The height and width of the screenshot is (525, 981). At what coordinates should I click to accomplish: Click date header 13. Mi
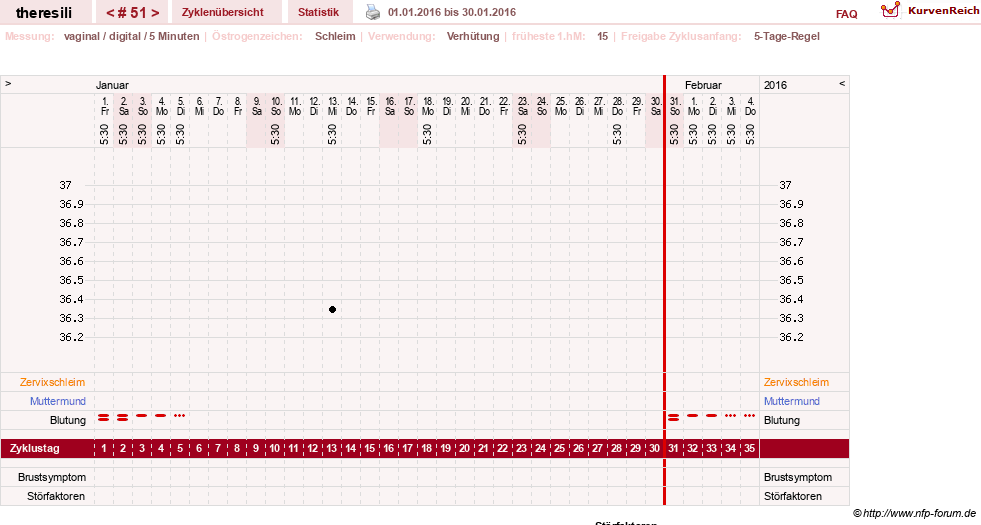pos(333,106)
